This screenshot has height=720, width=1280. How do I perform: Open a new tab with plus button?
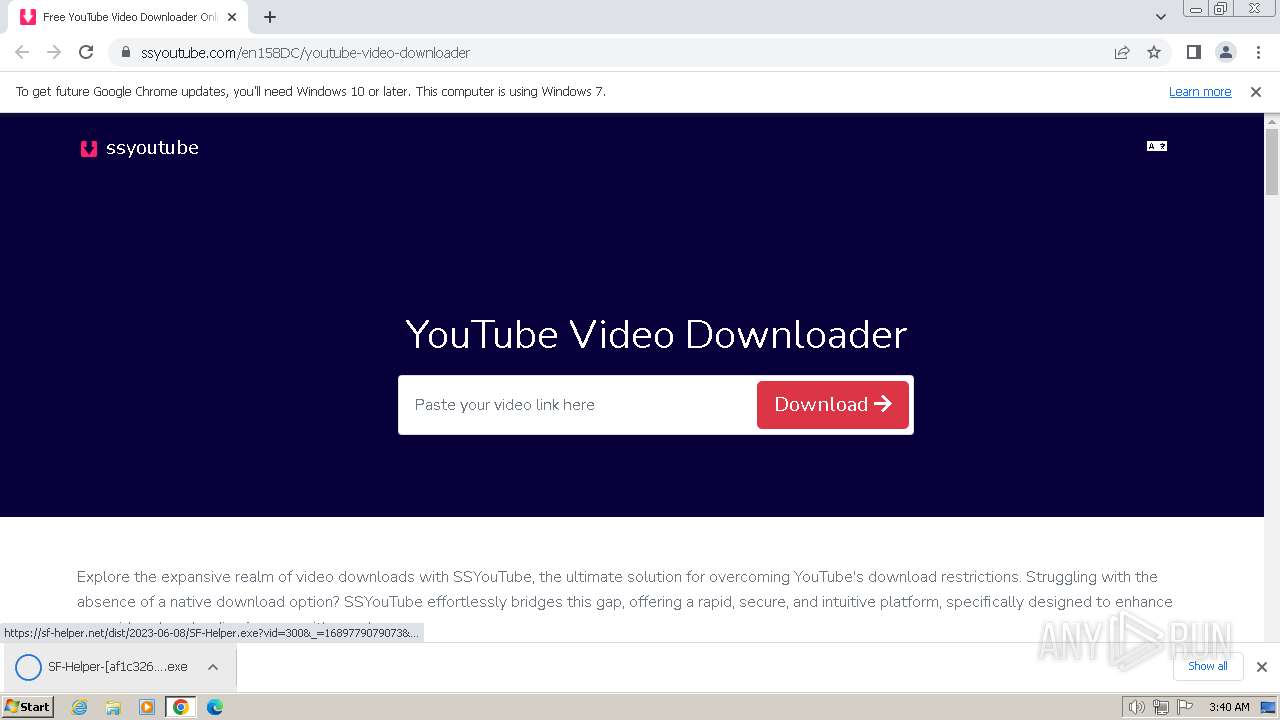(x=270, y=17)
